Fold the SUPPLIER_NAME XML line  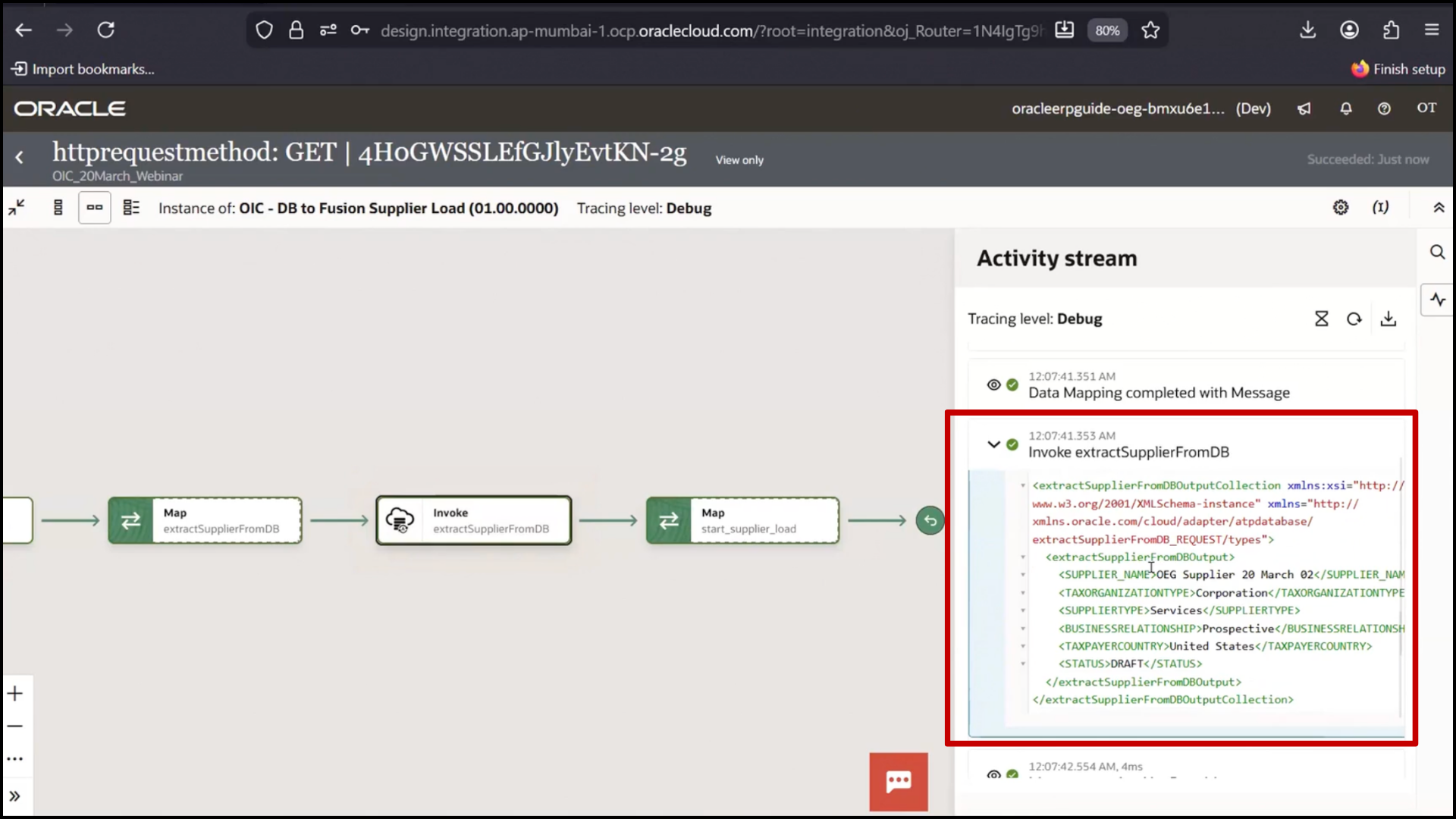(1023, 575)
